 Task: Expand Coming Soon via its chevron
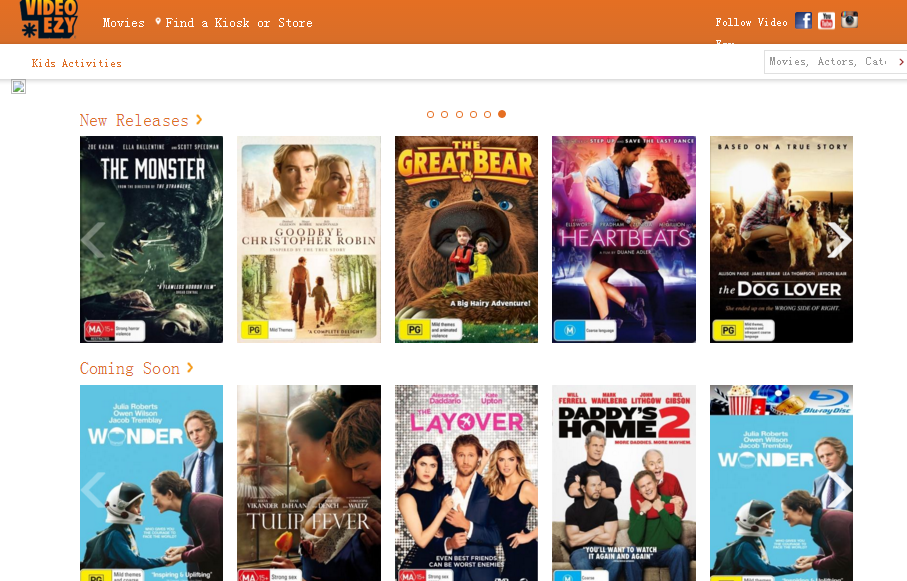[190, 367]
